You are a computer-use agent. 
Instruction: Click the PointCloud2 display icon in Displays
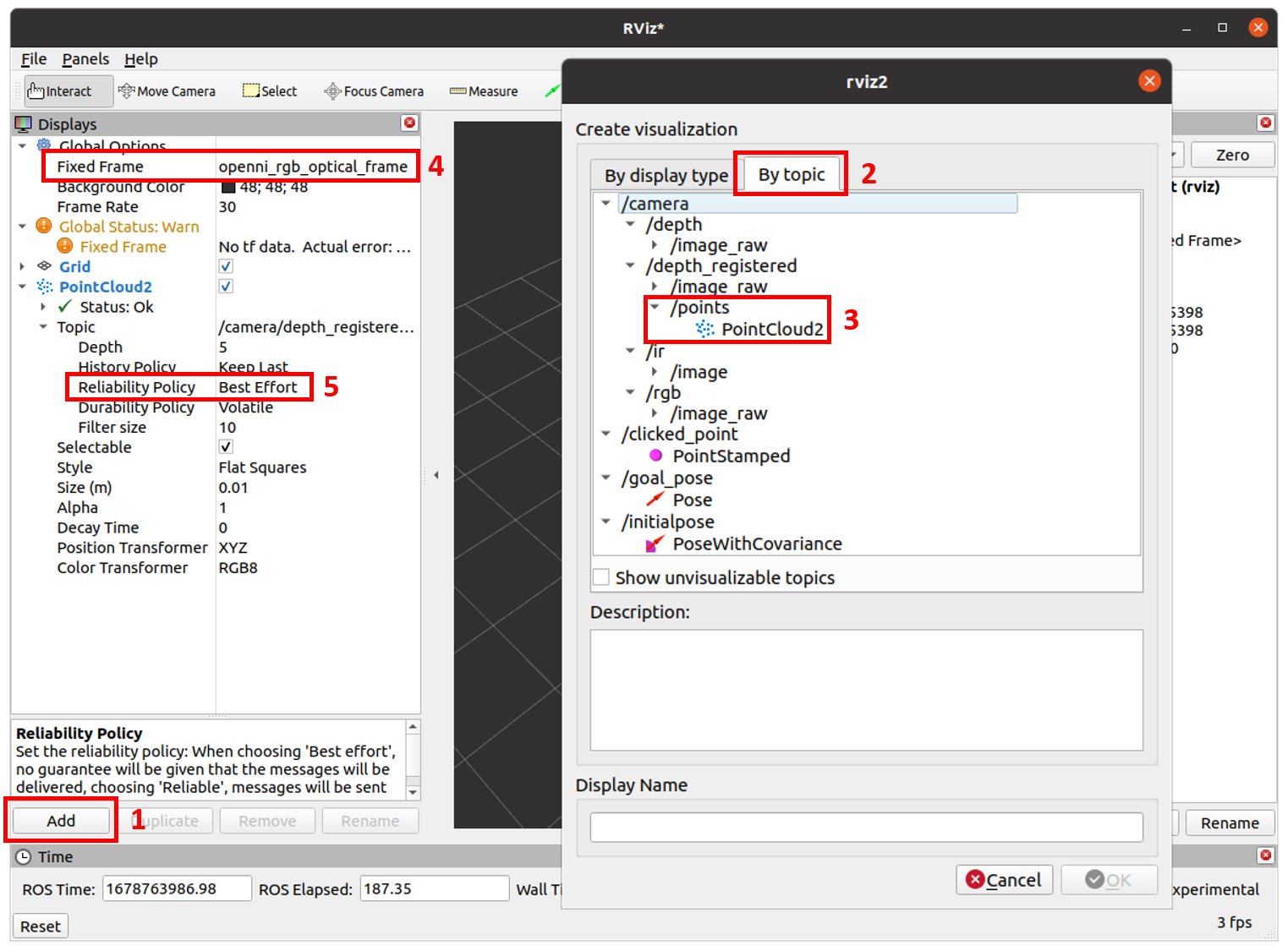[x=45, y=287]
